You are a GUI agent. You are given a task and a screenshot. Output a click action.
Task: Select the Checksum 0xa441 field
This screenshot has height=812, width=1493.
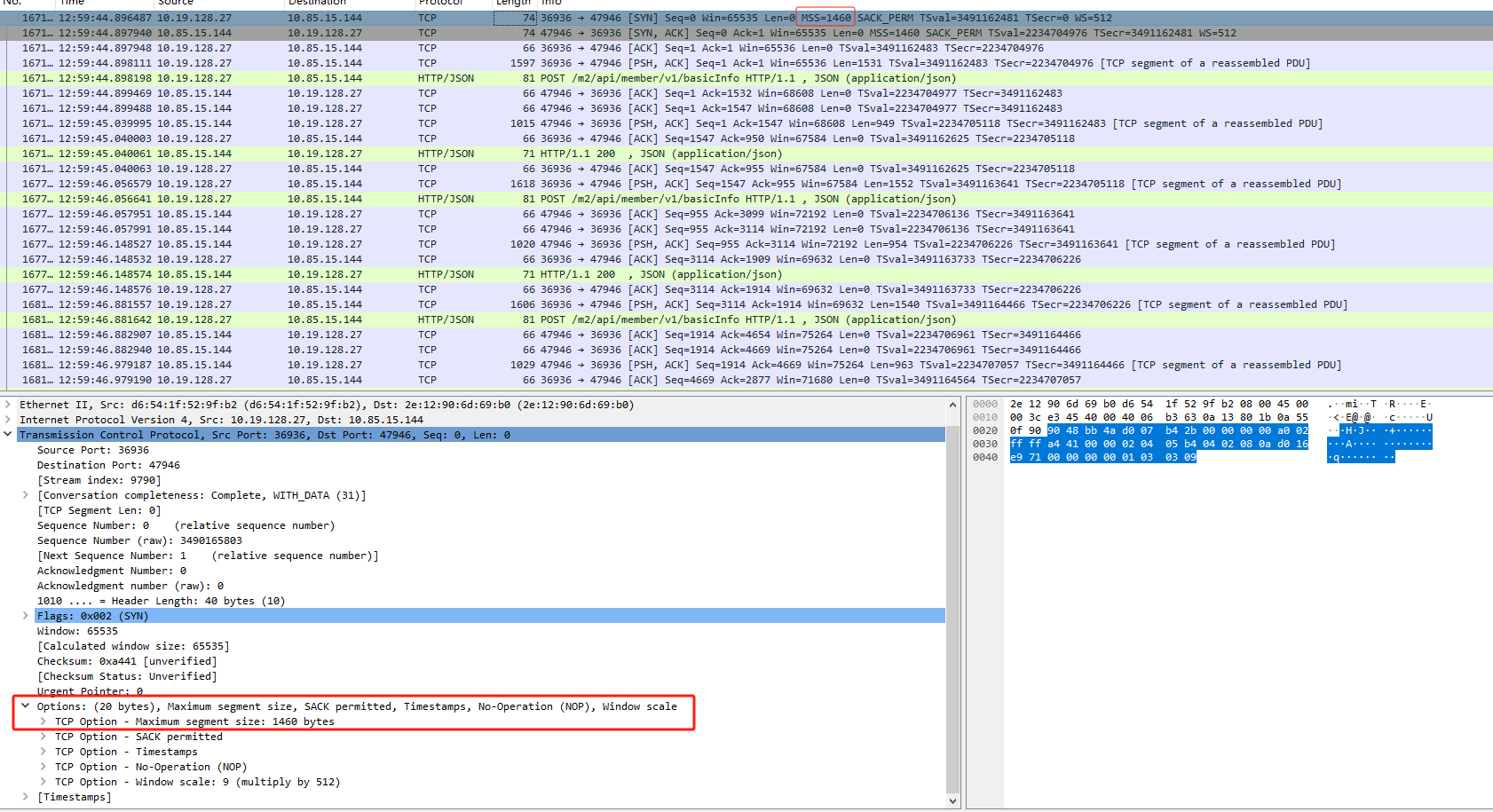tap(126, 661)
